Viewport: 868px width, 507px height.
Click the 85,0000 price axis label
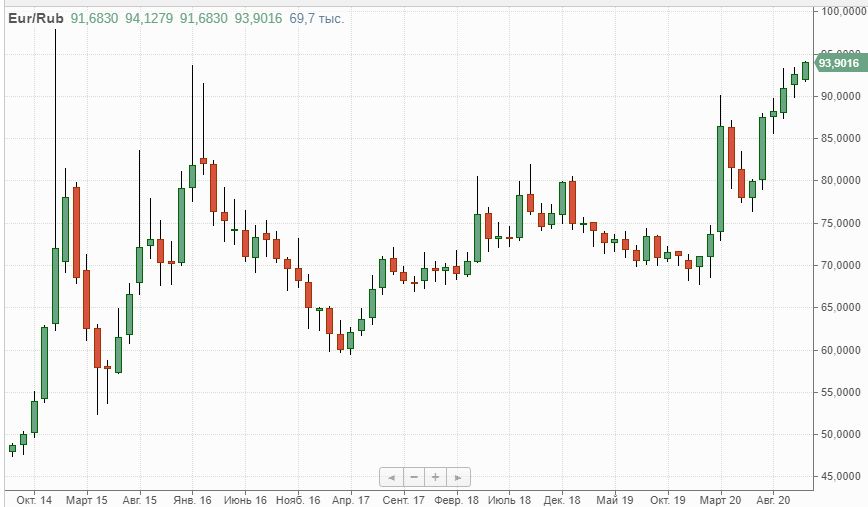coord(840,138)
